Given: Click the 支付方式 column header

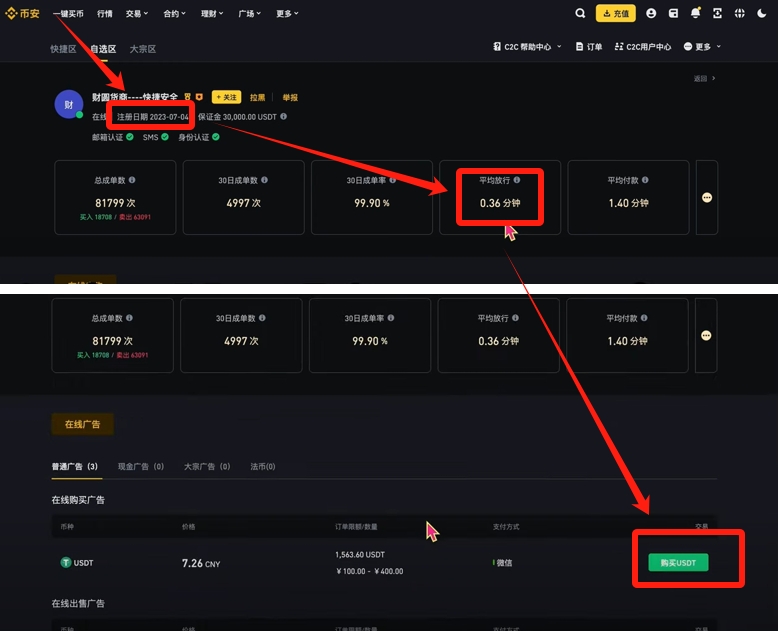Looking at the screenshot, I should tap(506, 527).
